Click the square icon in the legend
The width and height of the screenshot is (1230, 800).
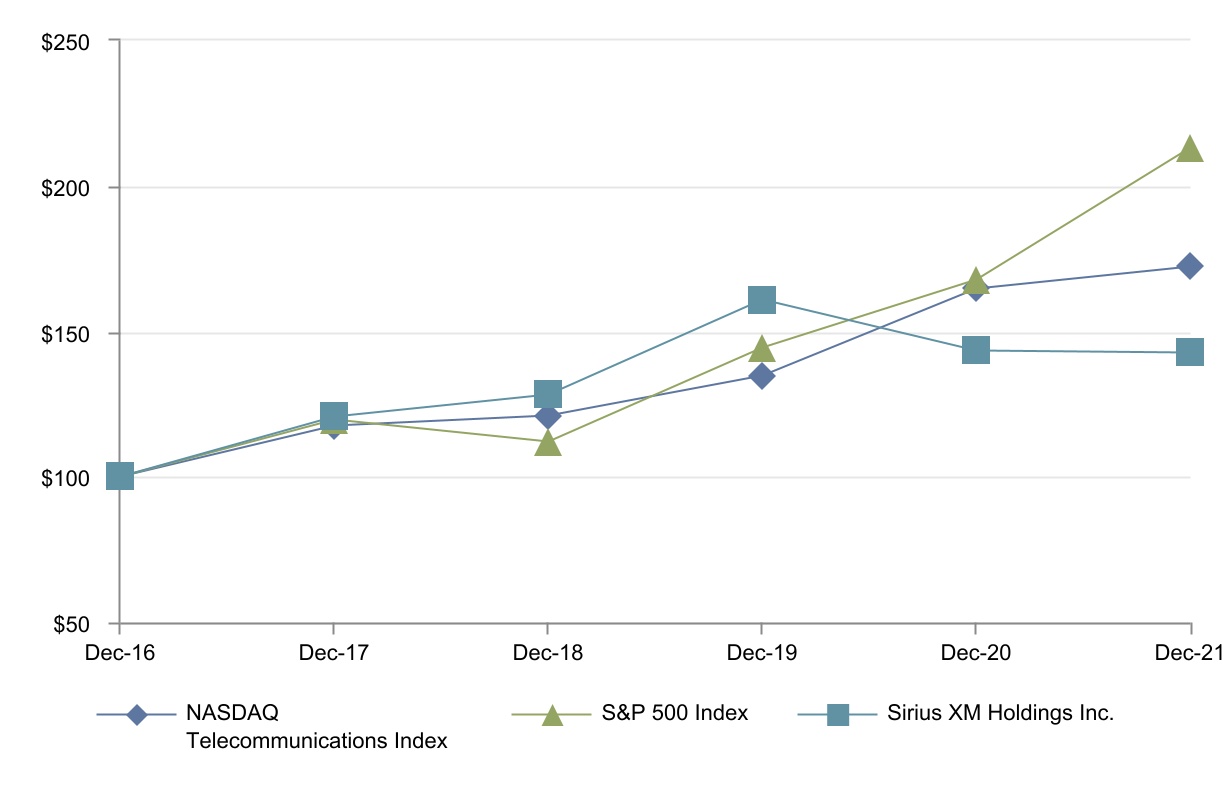click(838, 715)
